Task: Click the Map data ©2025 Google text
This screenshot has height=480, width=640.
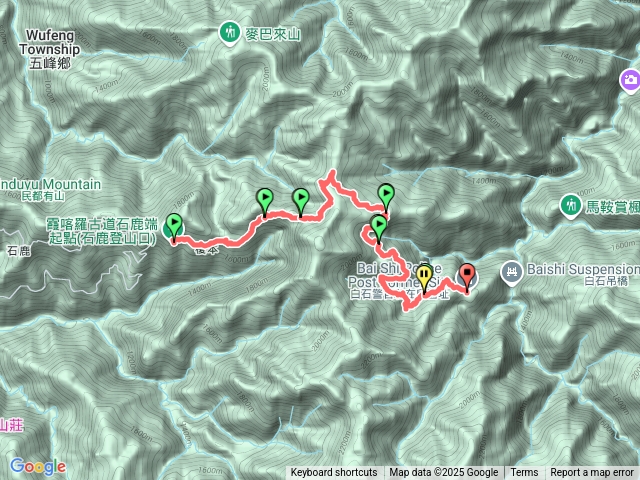Action: [444, 473]
